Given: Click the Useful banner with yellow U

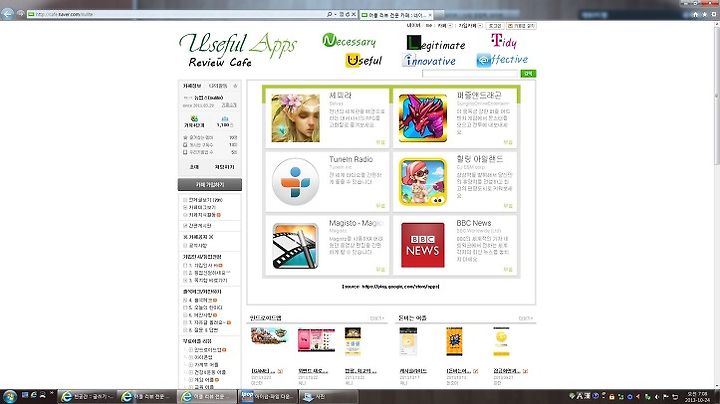Looking at the screenshot, I should coord(364,60).
